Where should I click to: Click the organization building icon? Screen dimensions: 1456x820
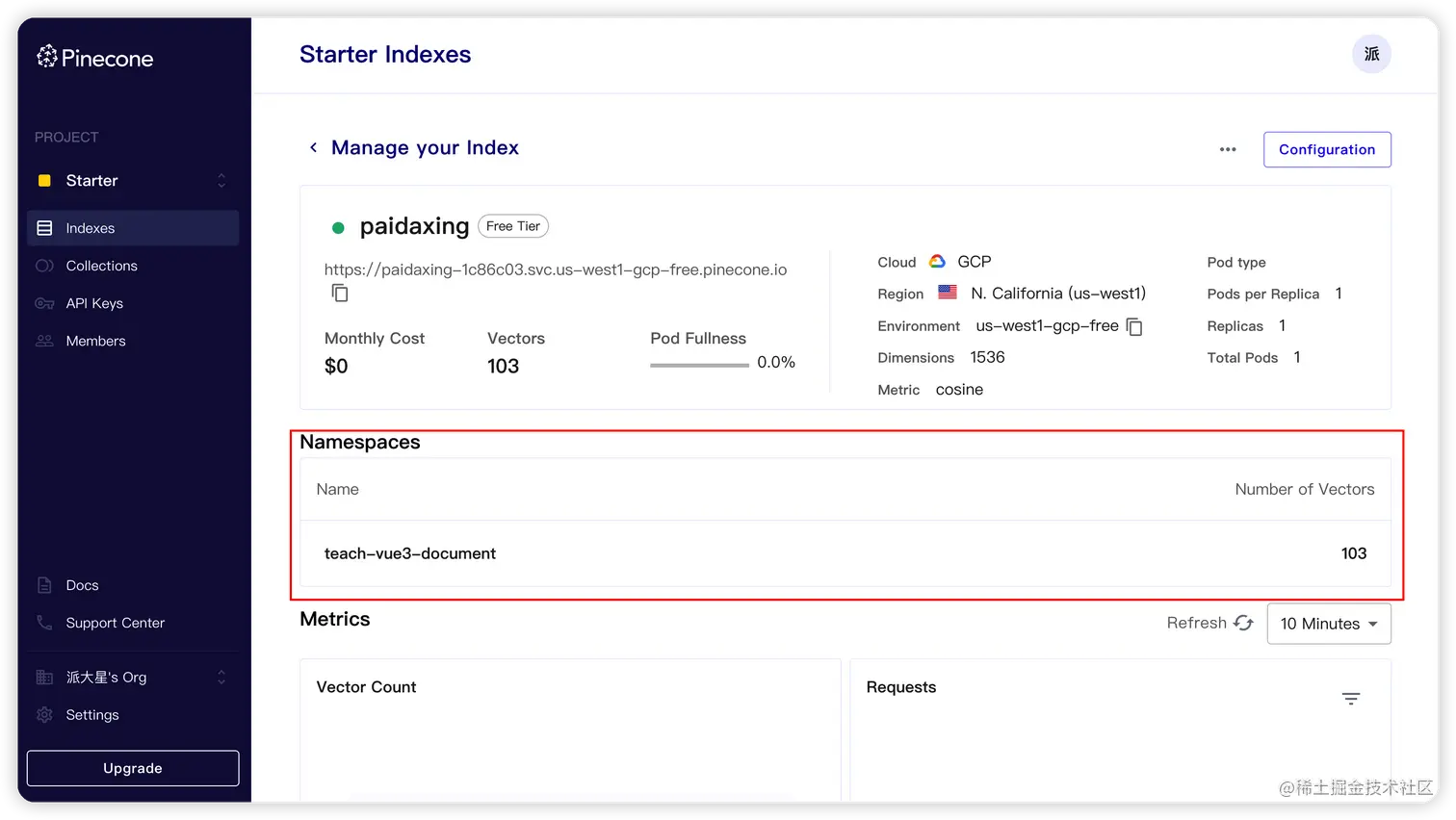click(x=44, y=678)
